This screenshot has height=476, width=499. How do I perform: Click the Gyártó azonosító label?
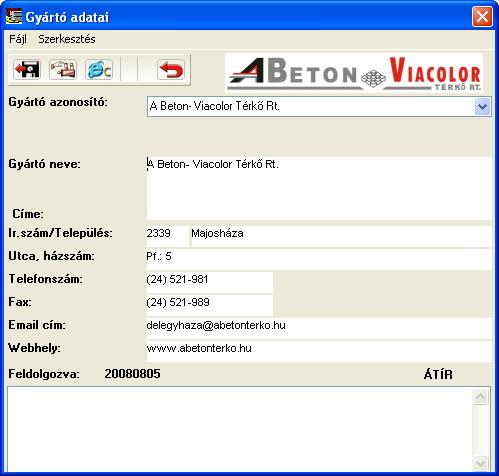click(58, 102)
